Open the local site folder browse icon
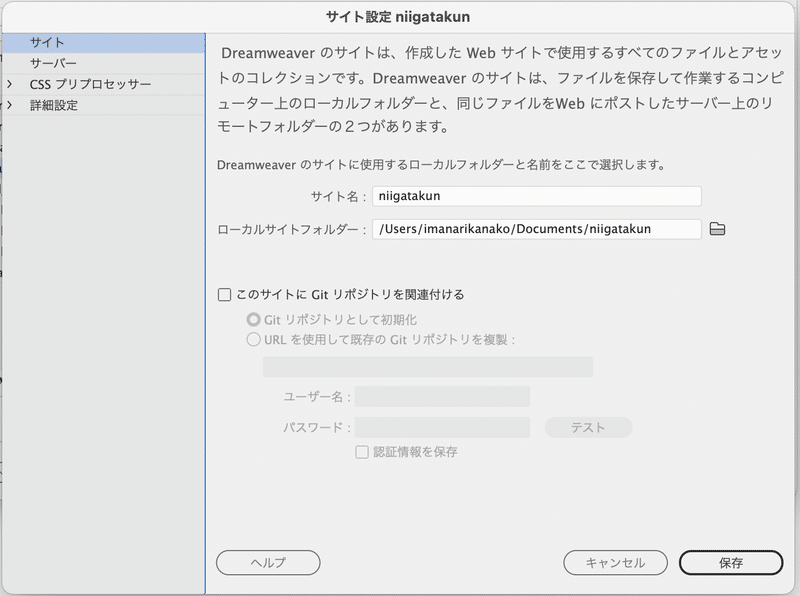 pyautogui.click(x=717, y=229)
